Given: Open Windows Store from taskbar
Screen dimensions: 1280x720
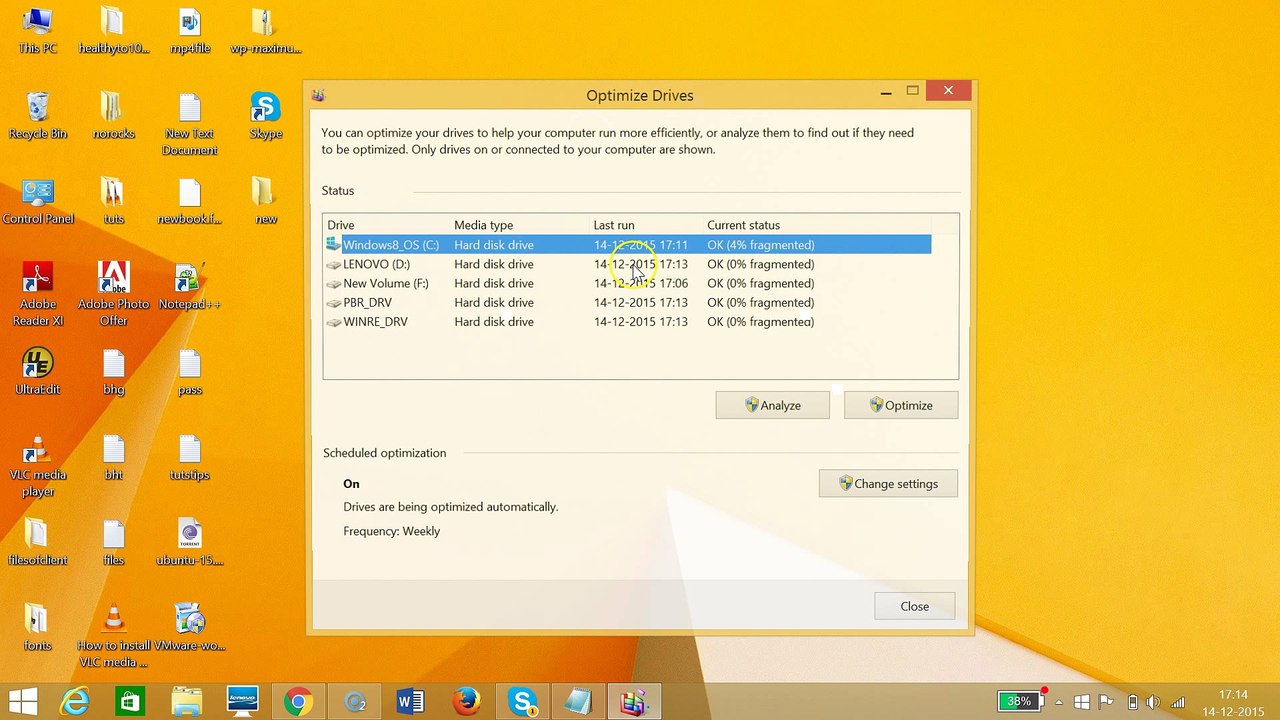Looking at the screenshot, I should point(129,702).
